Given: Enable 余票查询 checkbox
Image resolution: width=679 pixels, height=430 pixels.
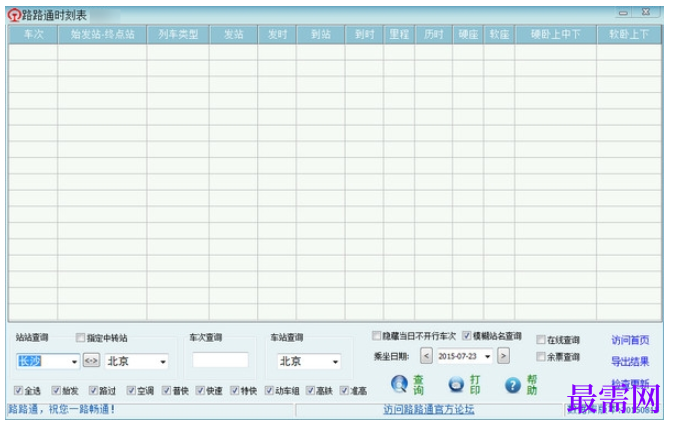Looking at the screenshot, I should 540,357.
